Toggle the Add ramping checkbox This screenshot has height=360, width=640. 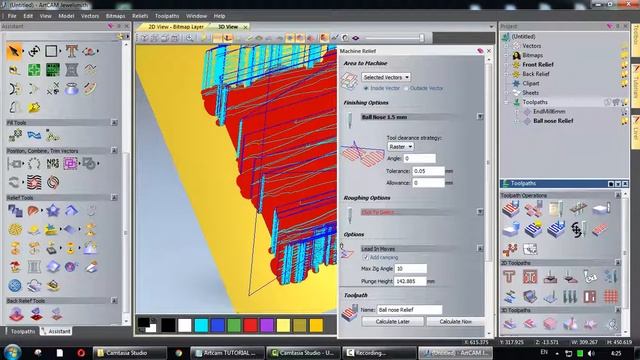[366, 258]
